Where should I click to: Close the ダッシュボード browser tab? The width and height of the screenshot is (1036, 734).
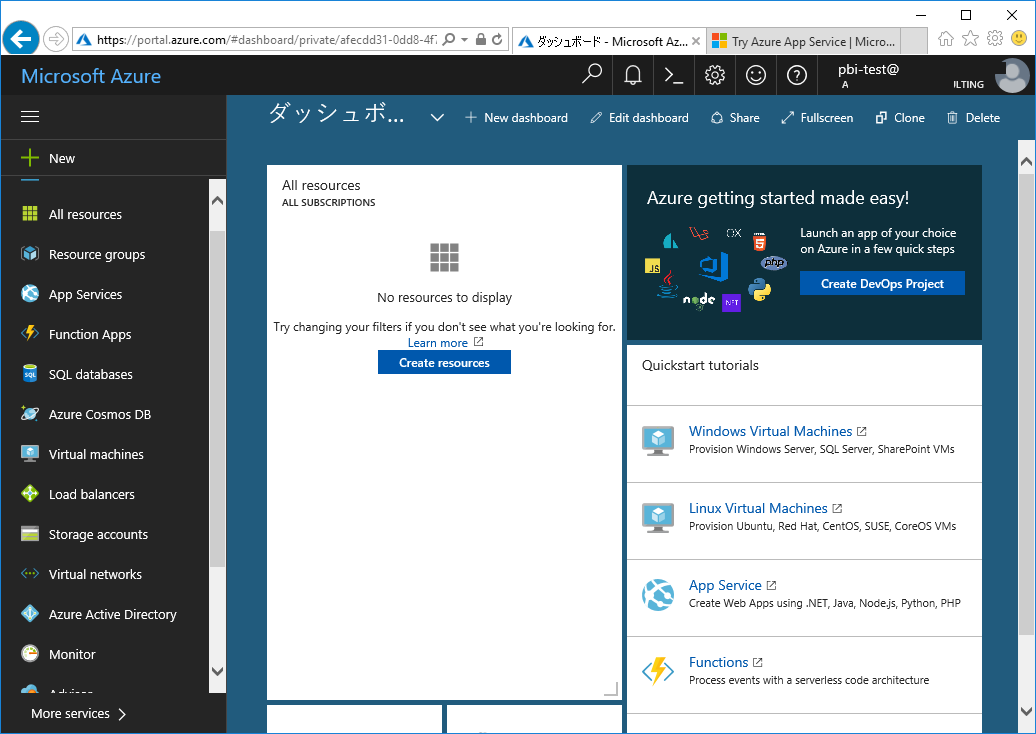coord(696,42)
